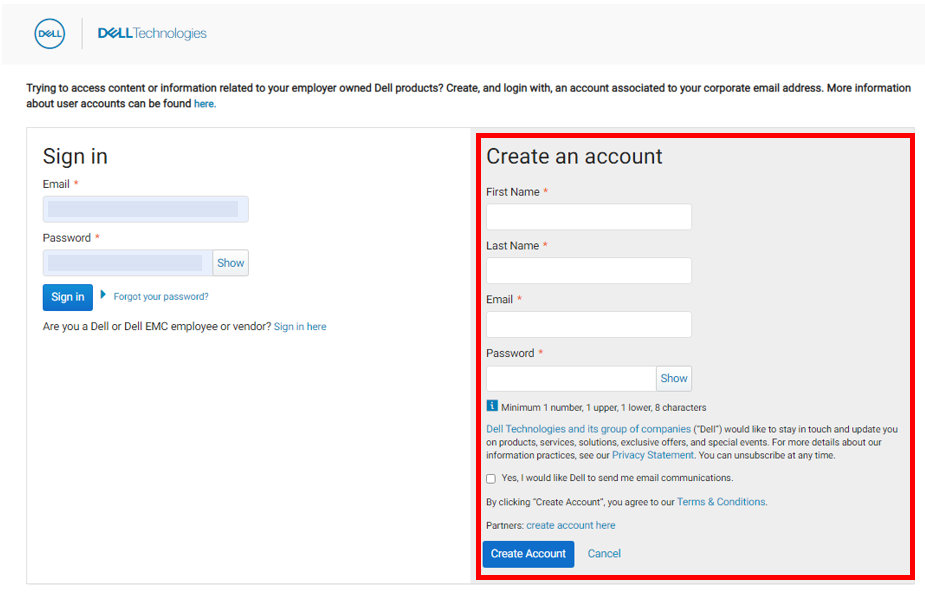Follow the employee 'Sign in here' link

coord(300,327)
